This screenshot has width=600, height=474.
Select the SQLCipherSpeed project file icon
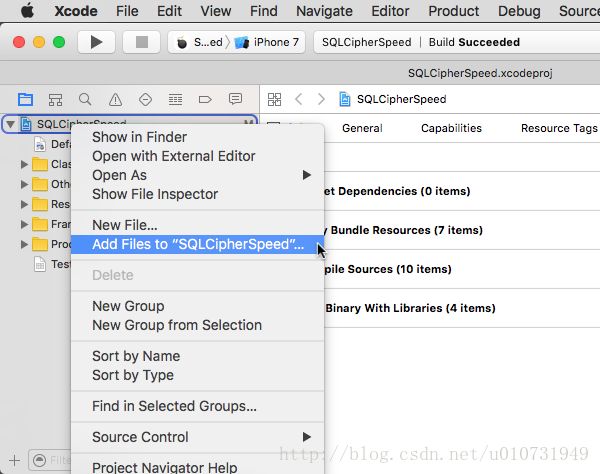click(x=26, y=124)
